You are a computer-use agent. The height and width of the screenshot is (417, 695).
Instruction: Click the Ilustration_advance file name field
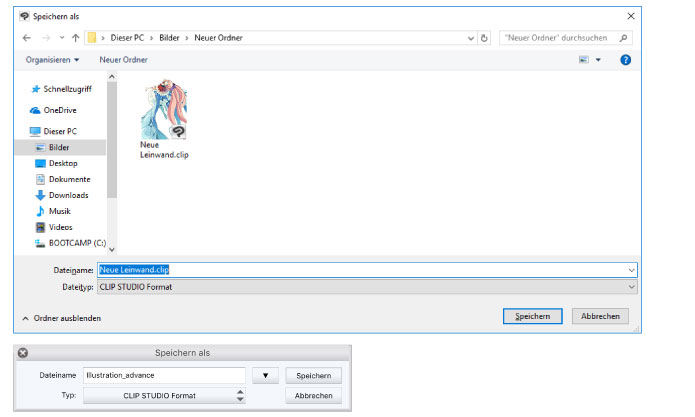point(164,375)
